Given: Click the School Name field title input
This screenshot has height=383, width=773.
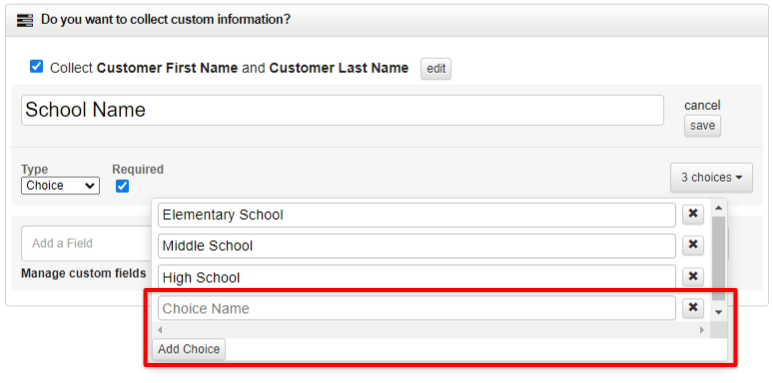Looking at the screenshot, I should [342, 110].
